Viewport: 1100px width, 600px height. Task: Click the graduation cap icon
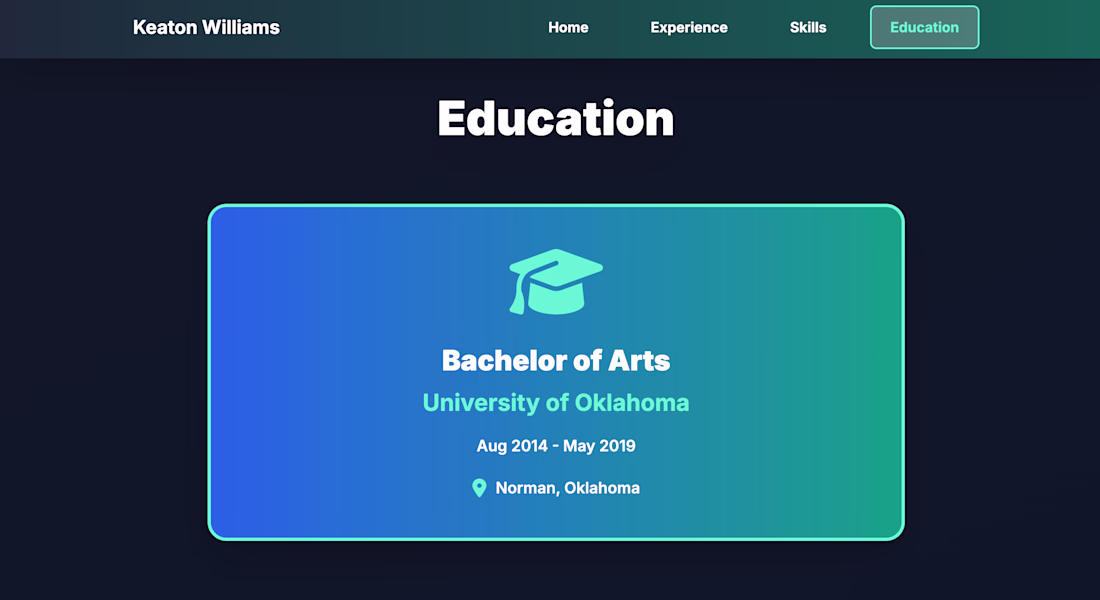click(555, 281)
